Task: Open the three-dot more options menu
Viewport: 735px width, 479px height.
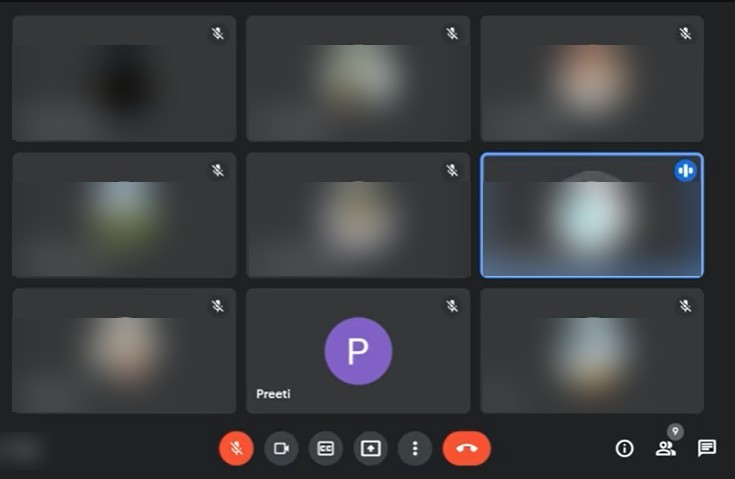Action: pos(415,449)
